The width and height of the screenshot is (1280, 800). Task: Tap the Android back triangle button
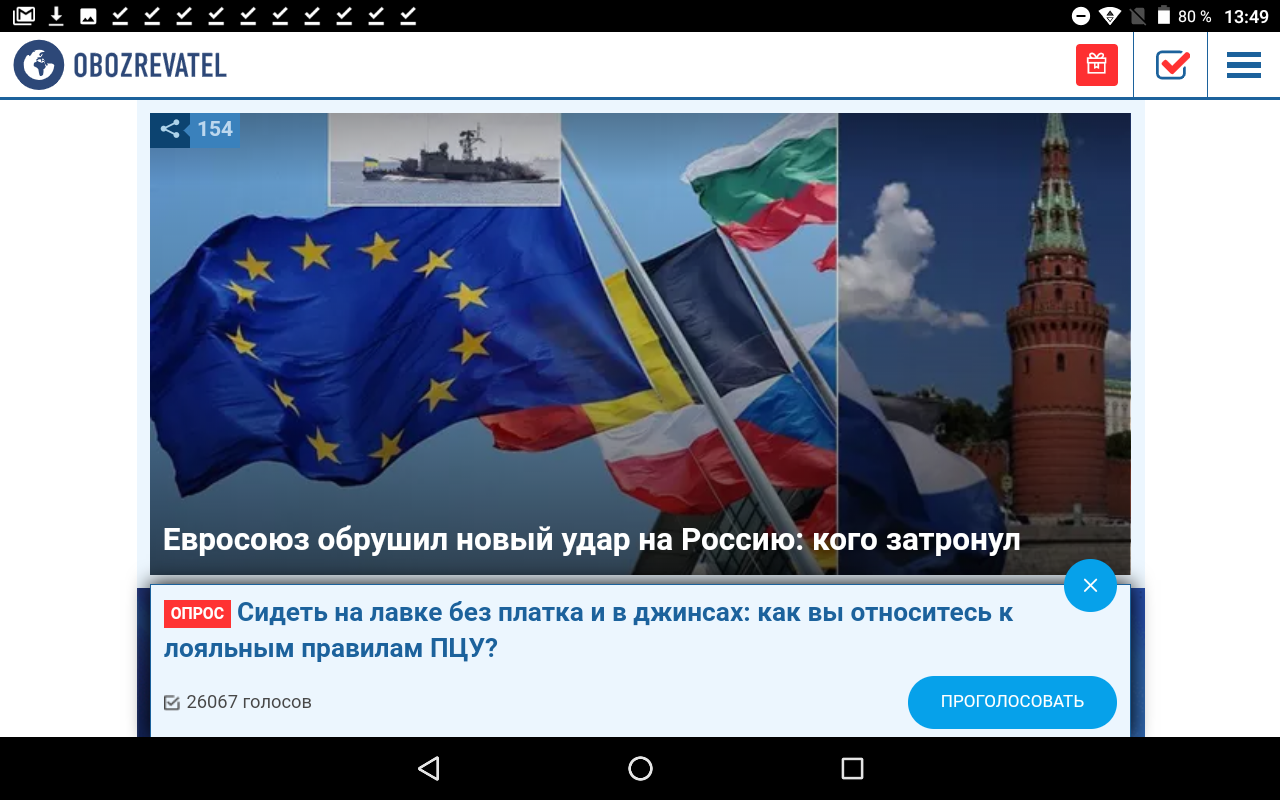428,768
